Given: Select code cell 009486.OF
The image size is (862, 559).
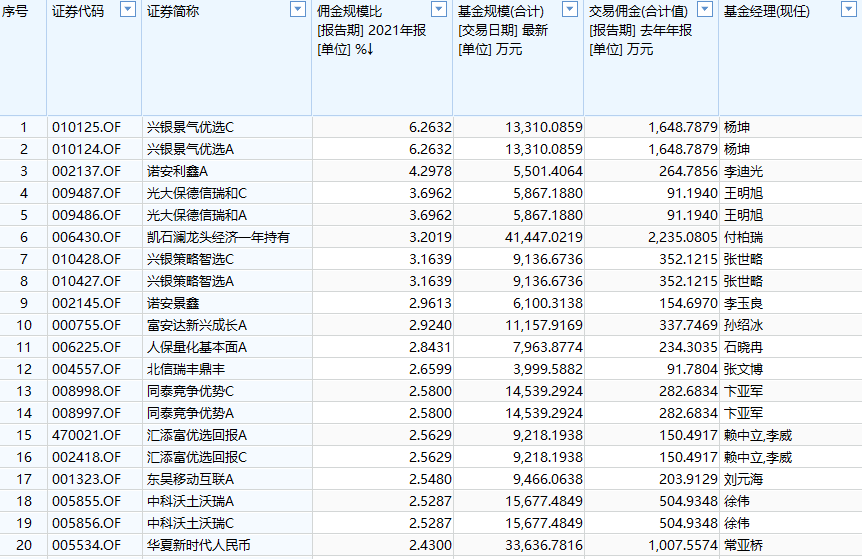Looking at the screenshot, I should tap(86, 215).
